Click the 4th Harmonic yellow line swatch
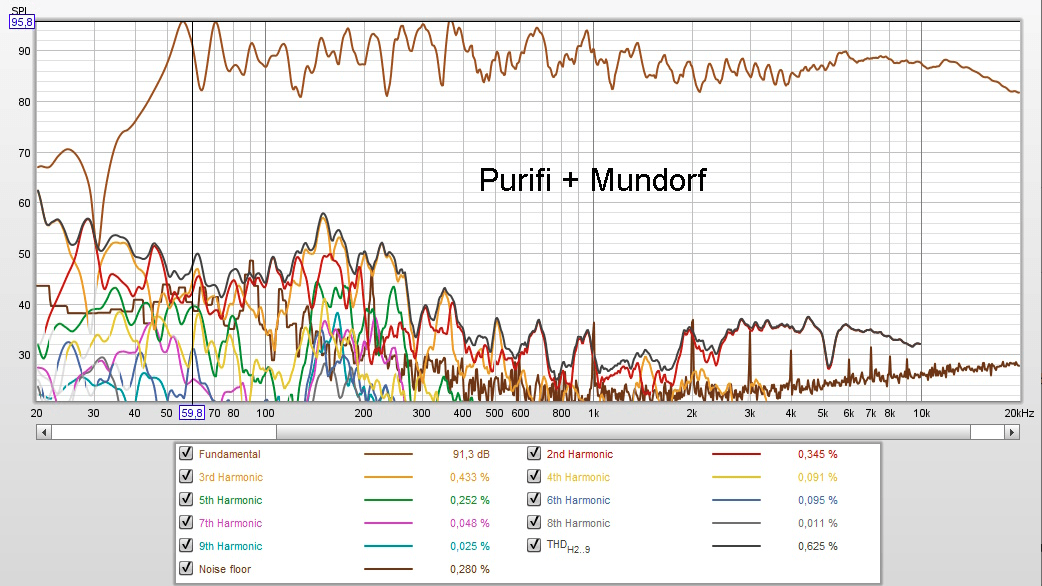This screenshot has height=586, width=1042. (x=736, y=477)
